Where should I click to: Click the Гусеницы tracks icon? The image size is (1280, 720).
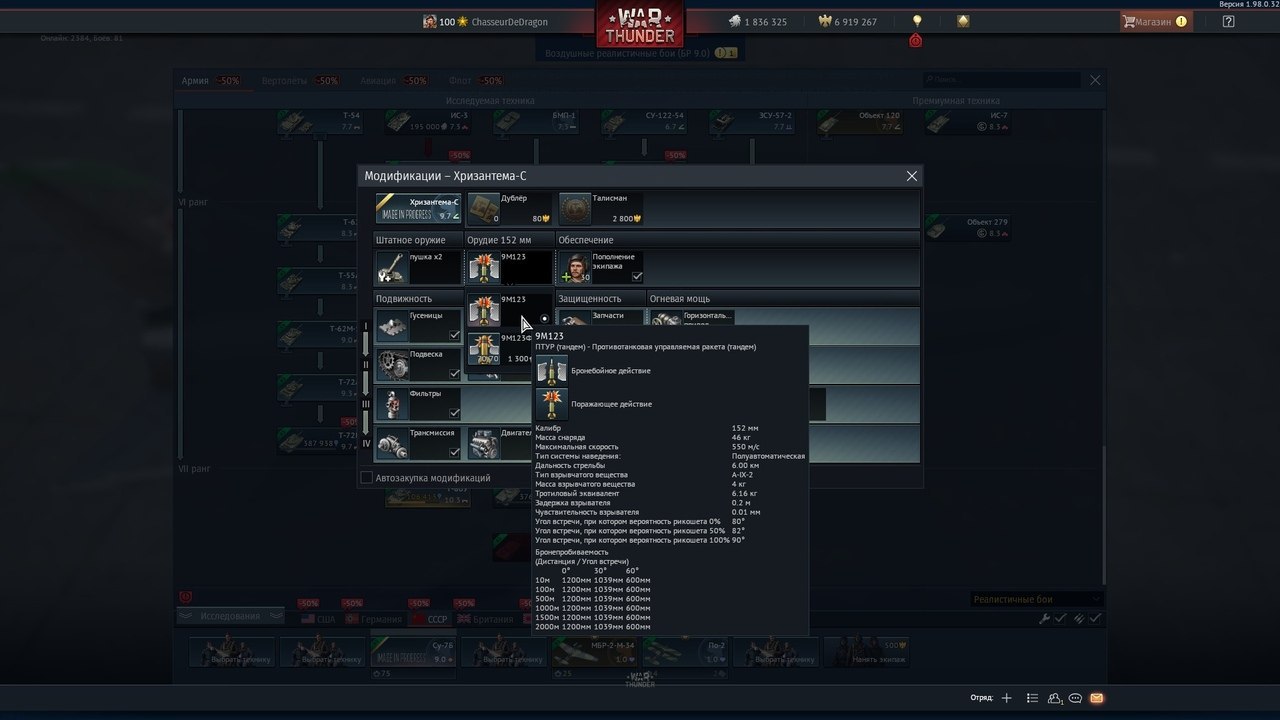click(393, 326)
